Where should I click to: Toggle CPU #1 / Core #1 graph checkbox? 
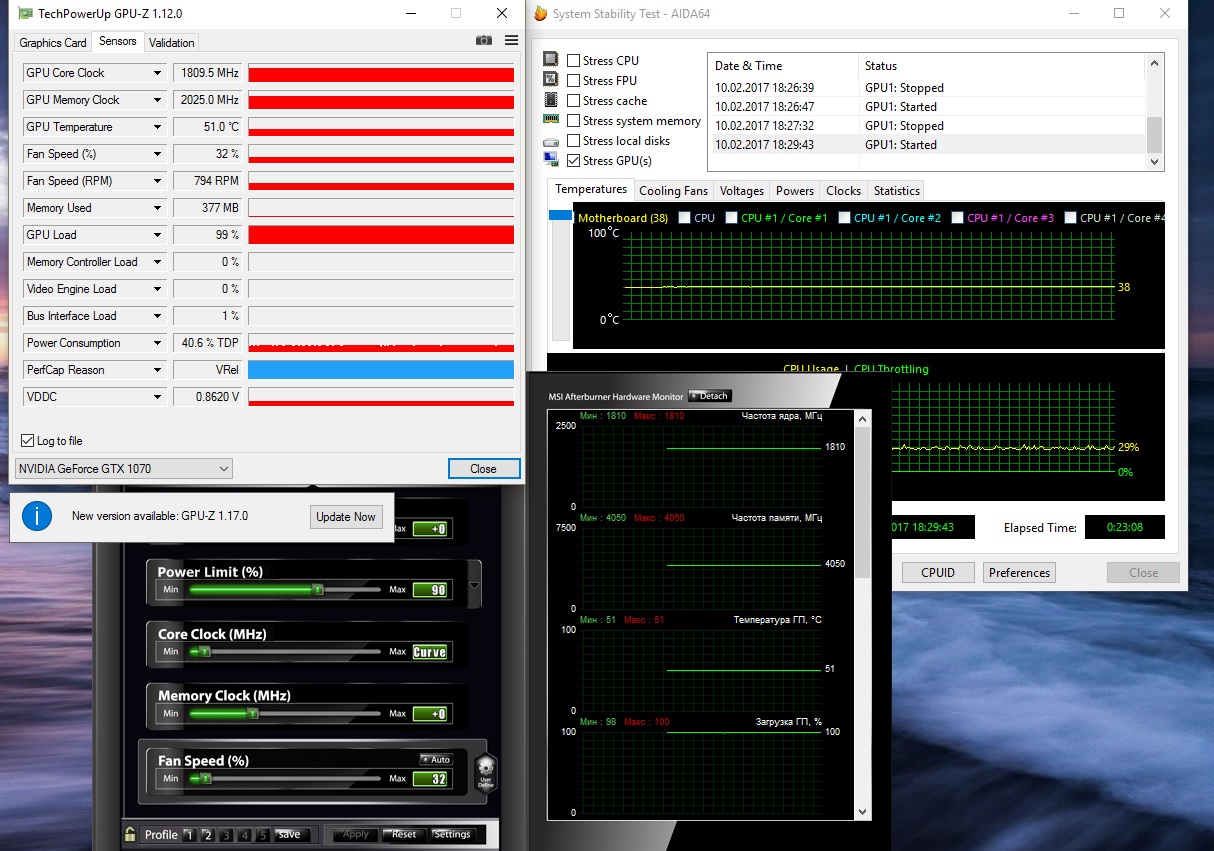(731, 217)
